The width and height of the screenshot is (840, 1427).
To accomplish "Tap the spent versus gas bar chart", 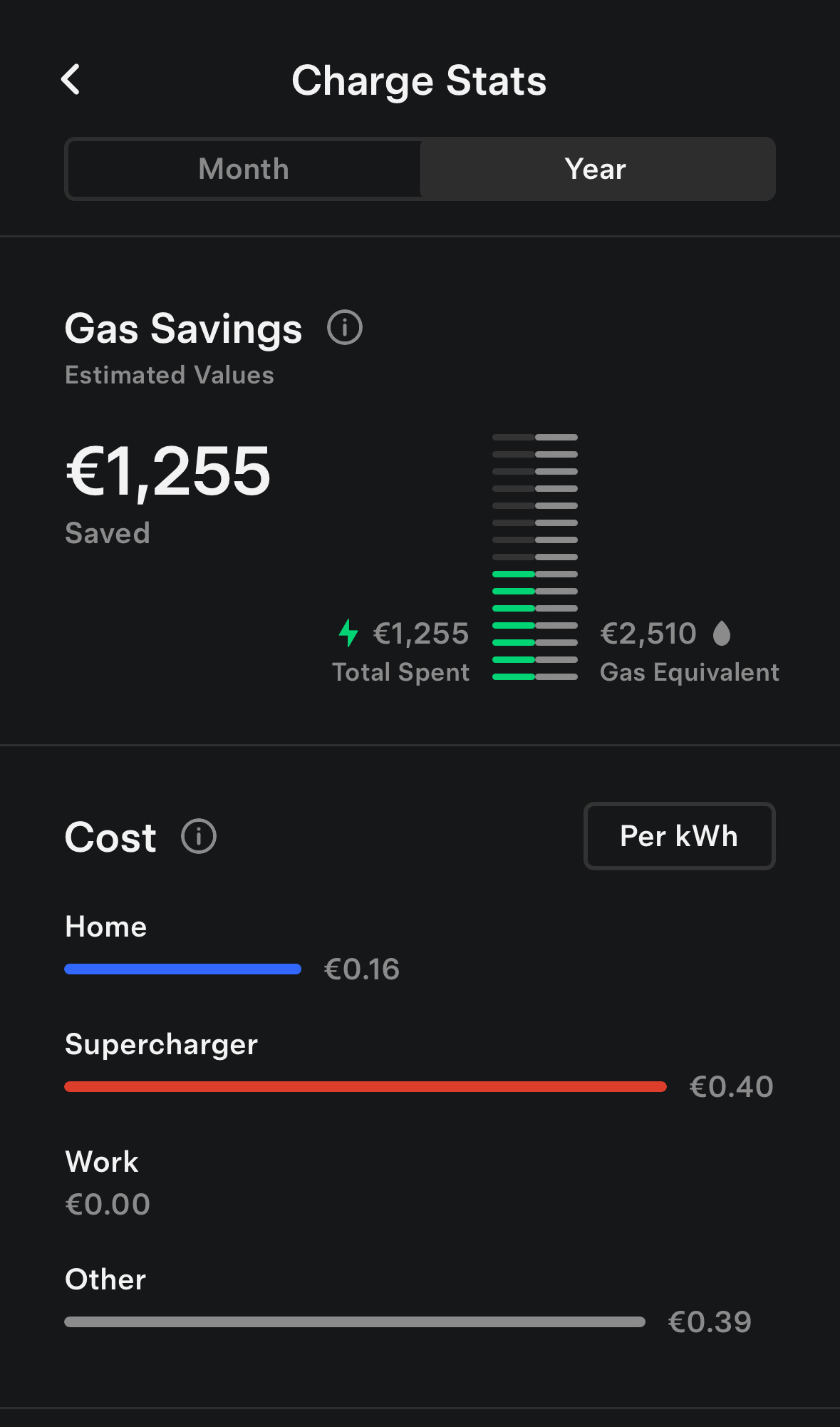I will (x=535, y=557).
